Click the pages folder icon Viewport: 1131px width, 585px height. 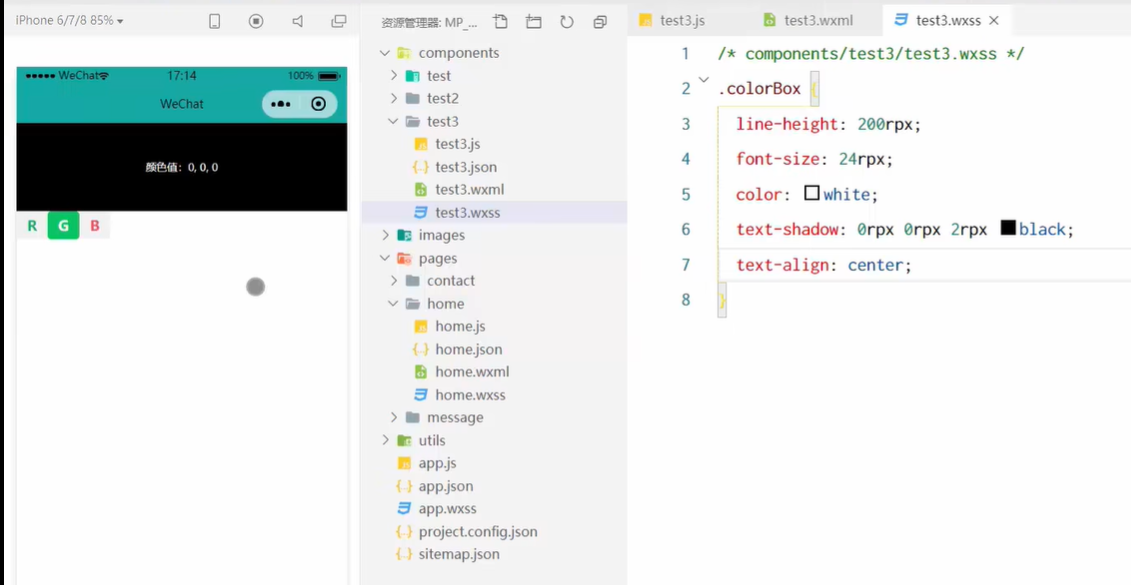coord(405,258)
